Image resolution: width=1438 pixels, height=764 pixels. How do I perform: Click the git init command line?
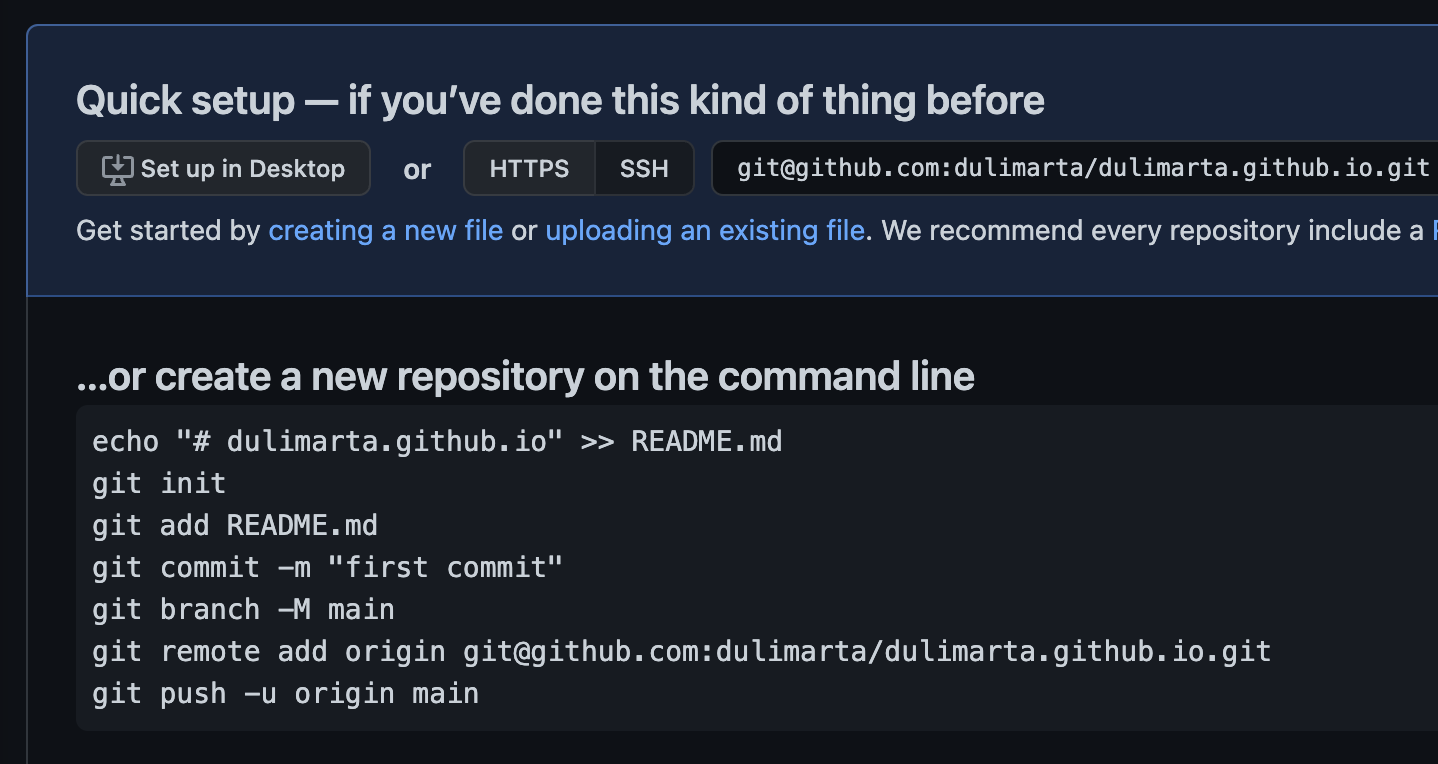click(x=159, y=483)
